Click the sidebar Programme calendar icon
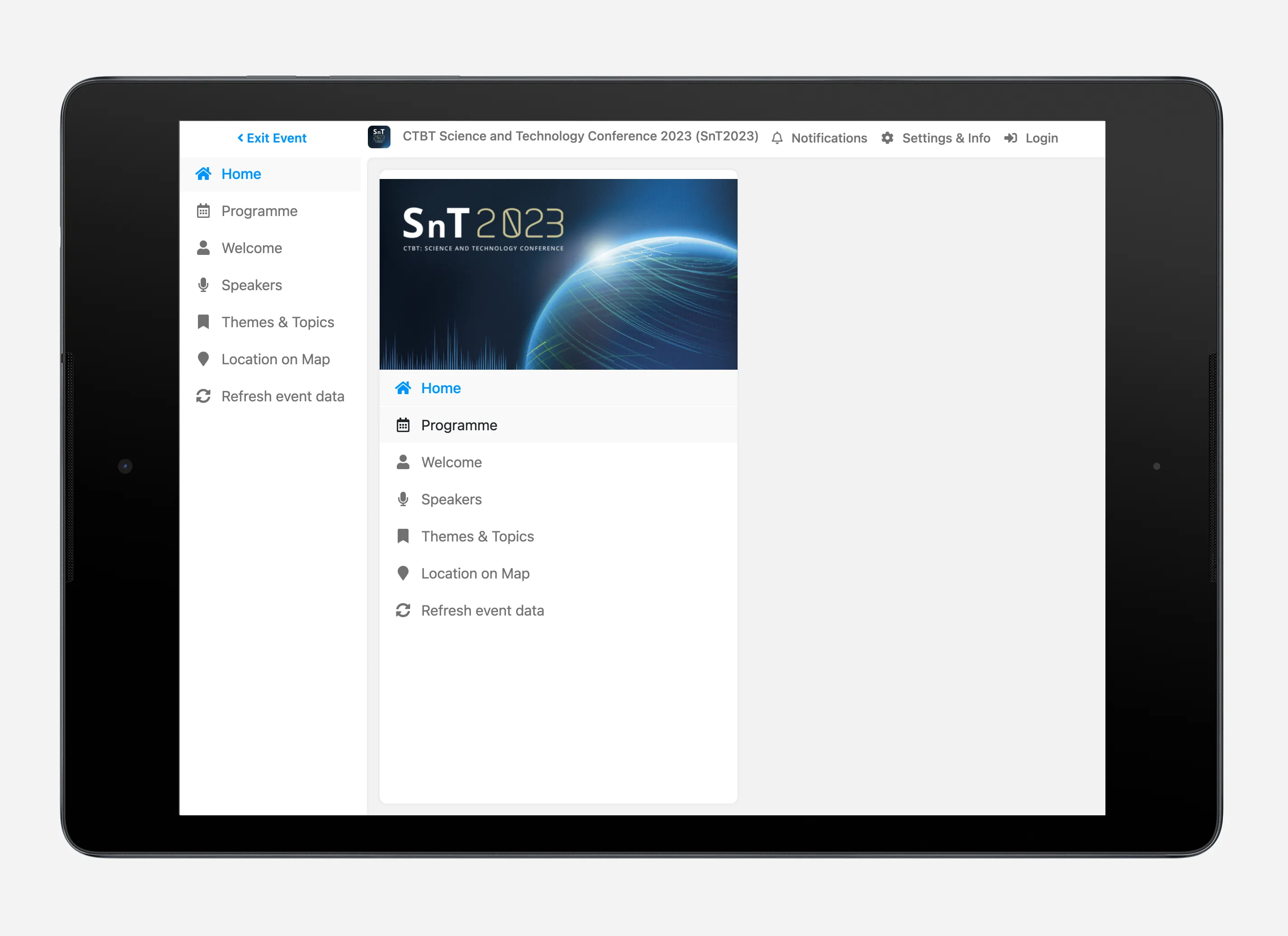The height and width of the screenshot is (936, 1288). pos(203,211)
